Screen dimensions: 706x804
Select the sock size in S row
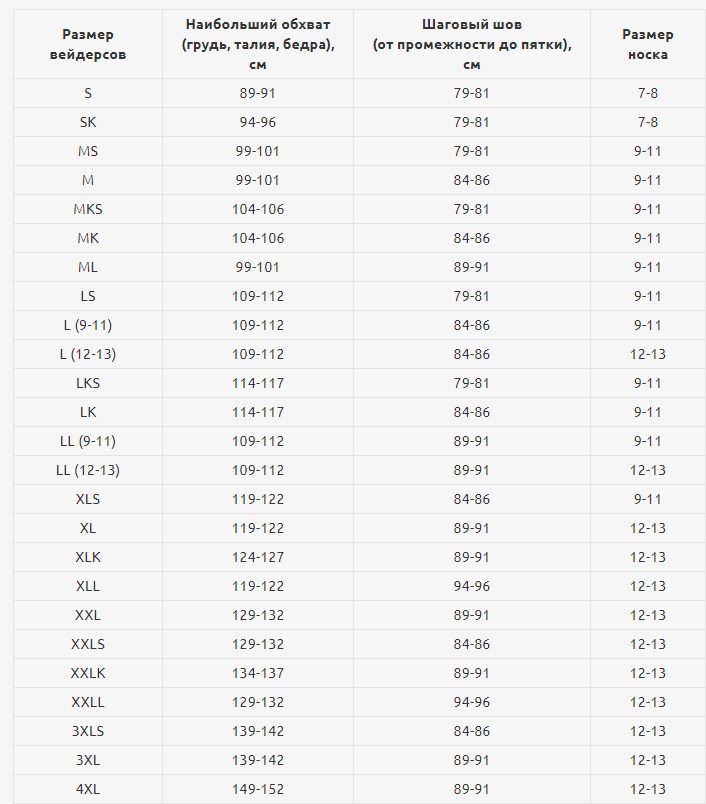(647, 93)
